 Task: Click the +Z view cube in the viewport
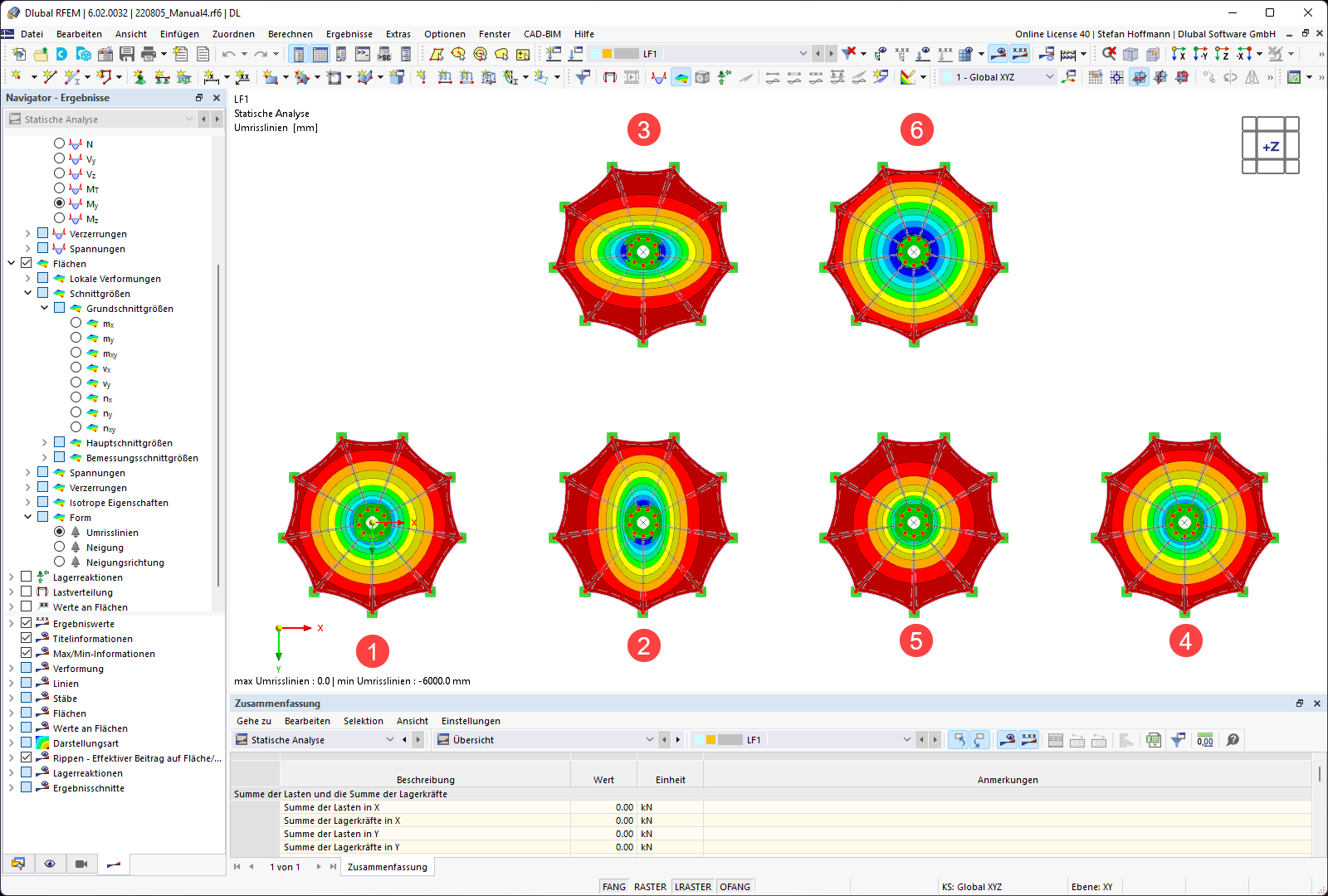(1271, 146)
